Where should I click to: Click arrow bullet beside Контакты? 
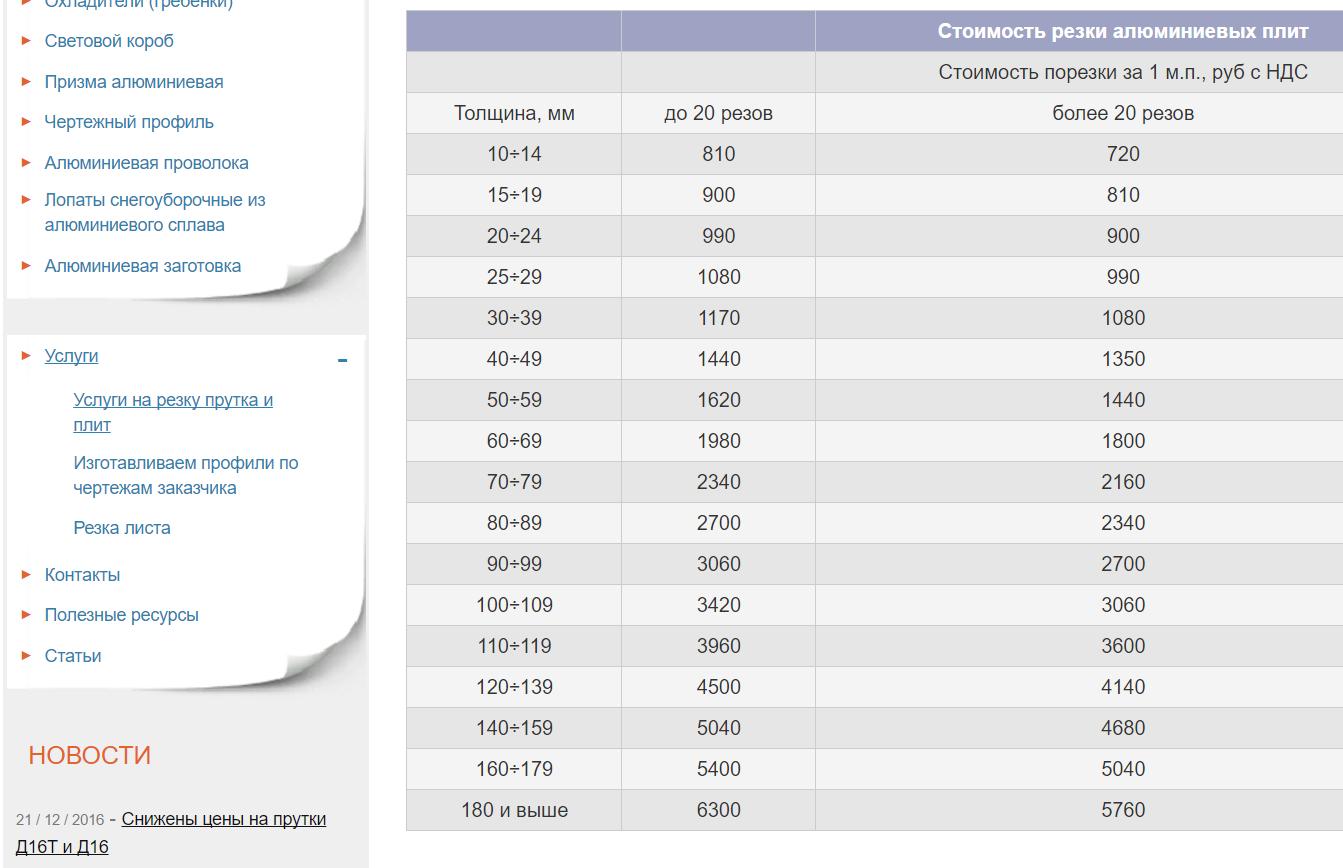(27, 574)
